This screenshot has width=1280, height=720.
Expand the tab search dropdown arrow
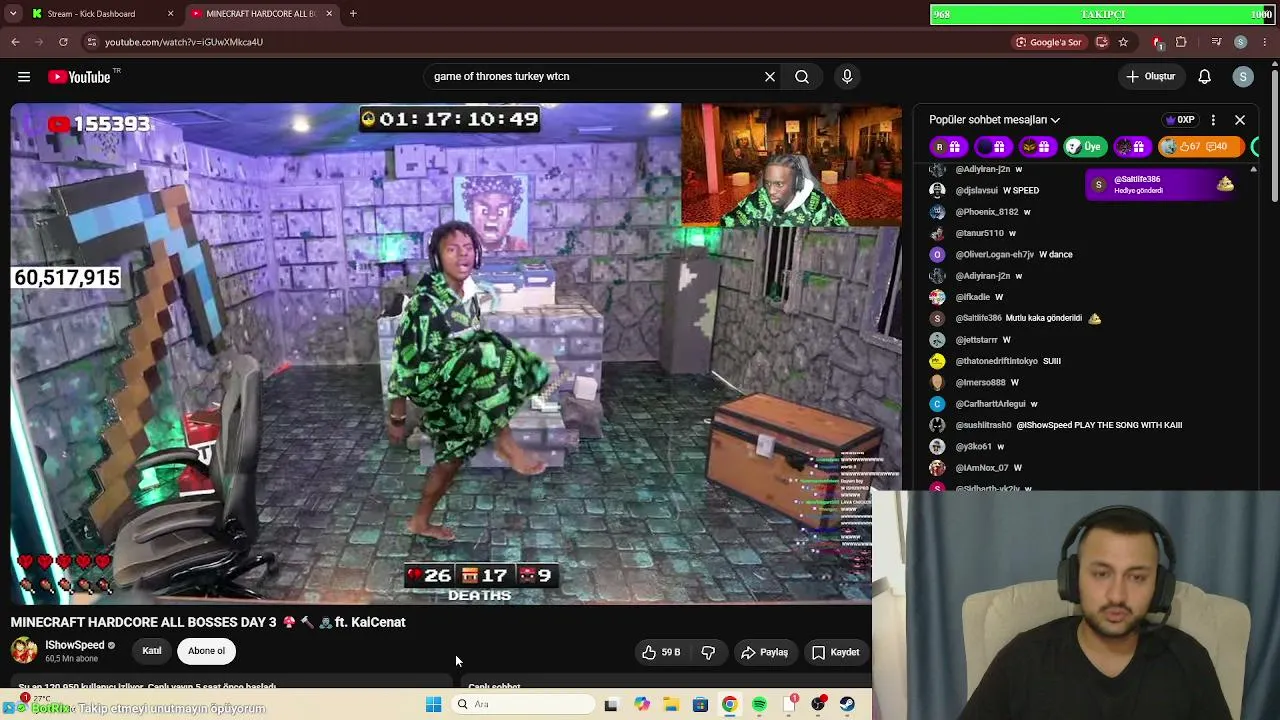click(x=15, y=14)
